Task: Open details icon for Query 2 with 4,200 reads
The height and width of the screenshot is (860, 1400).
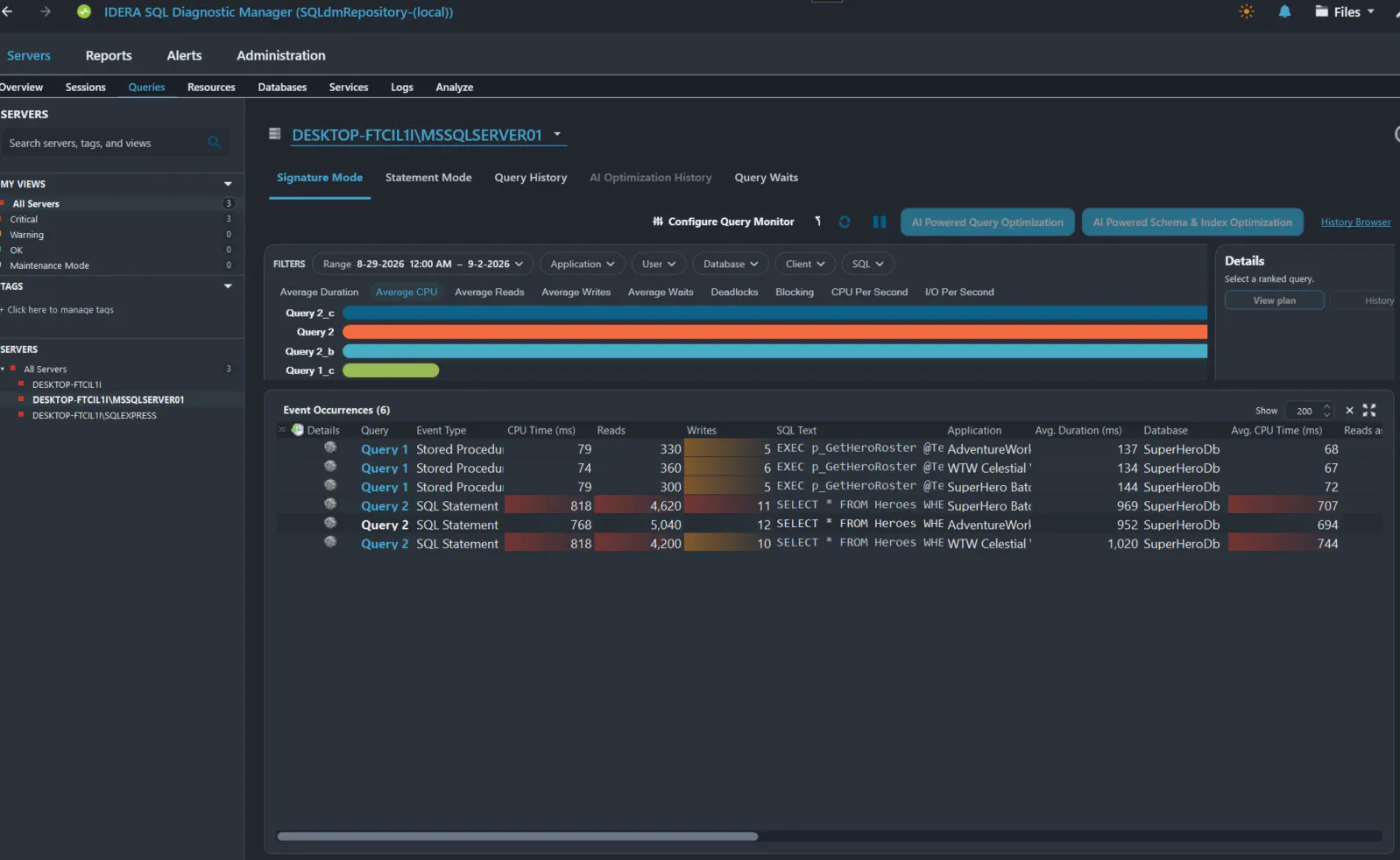Action: [330, 542]
